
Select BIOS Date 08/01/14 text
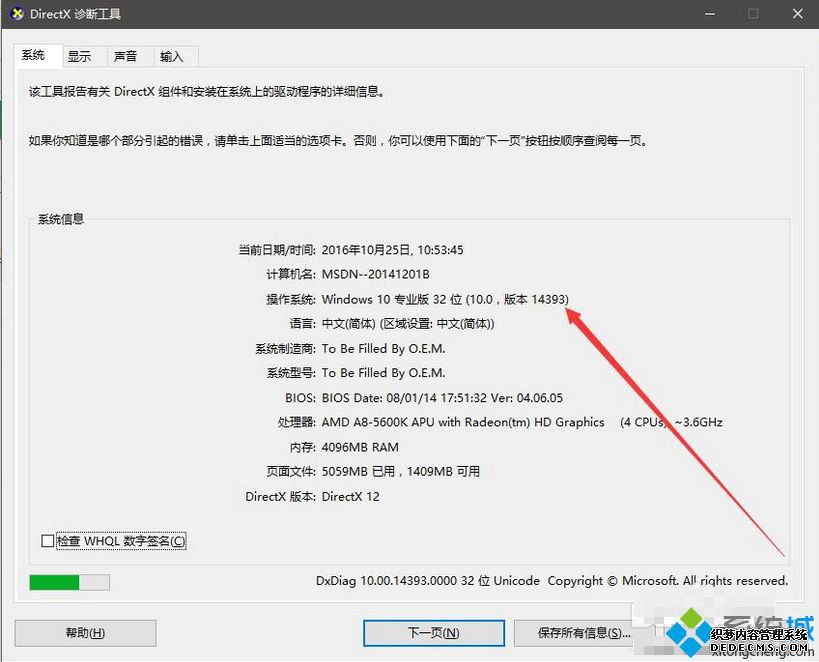point(442,398)
